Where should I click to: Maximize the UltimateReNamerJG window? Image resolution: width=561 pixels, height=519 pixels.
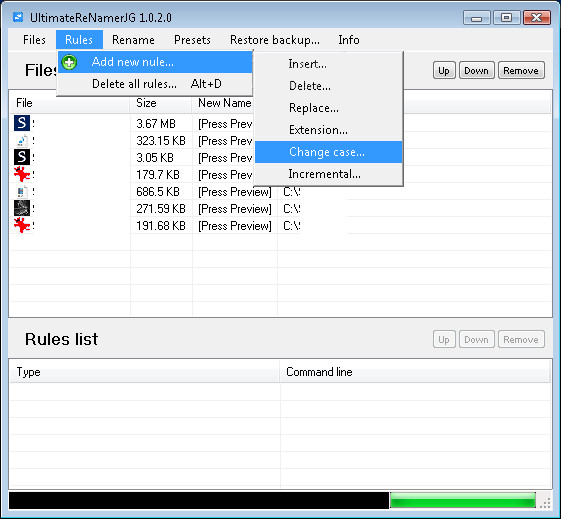[x=506, y=18]
